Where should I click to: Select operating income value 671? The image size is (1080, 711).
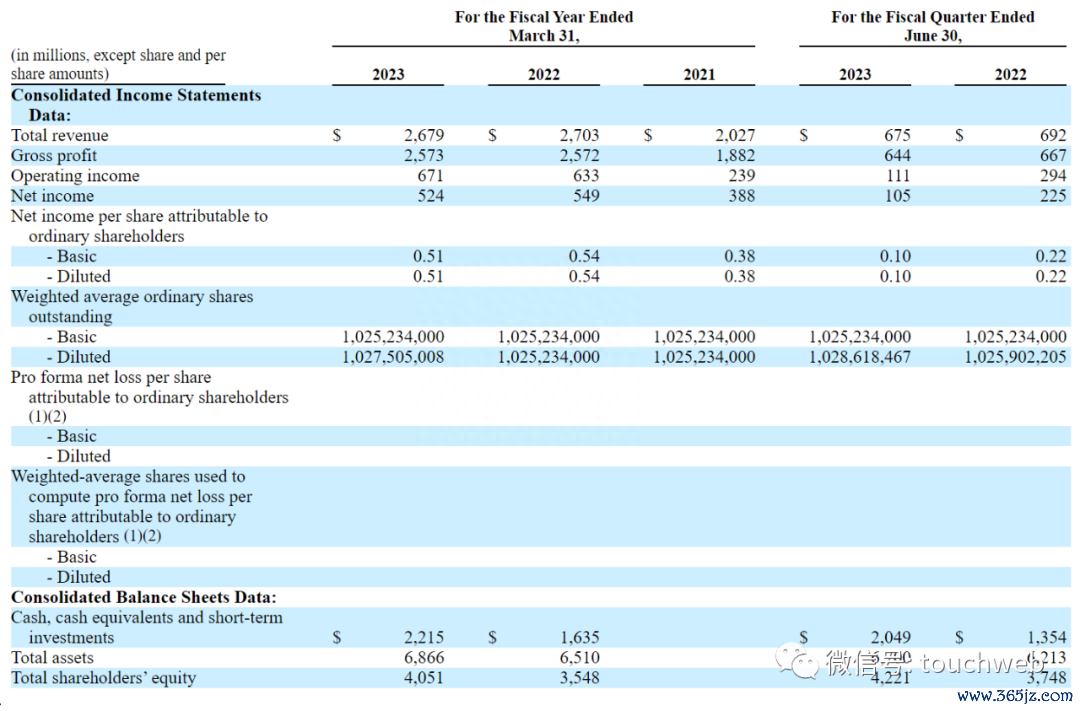tap(430, 176)
